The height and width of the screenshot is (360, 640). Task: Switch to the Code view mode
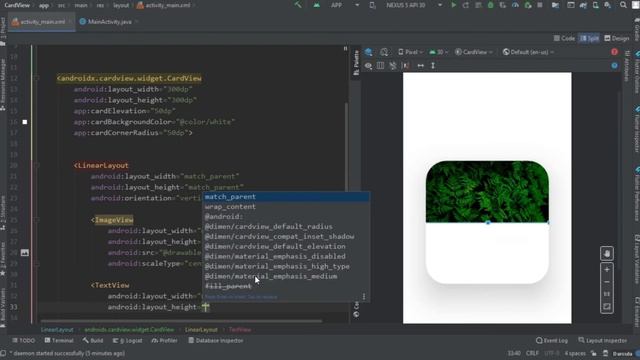coord(564,38)
